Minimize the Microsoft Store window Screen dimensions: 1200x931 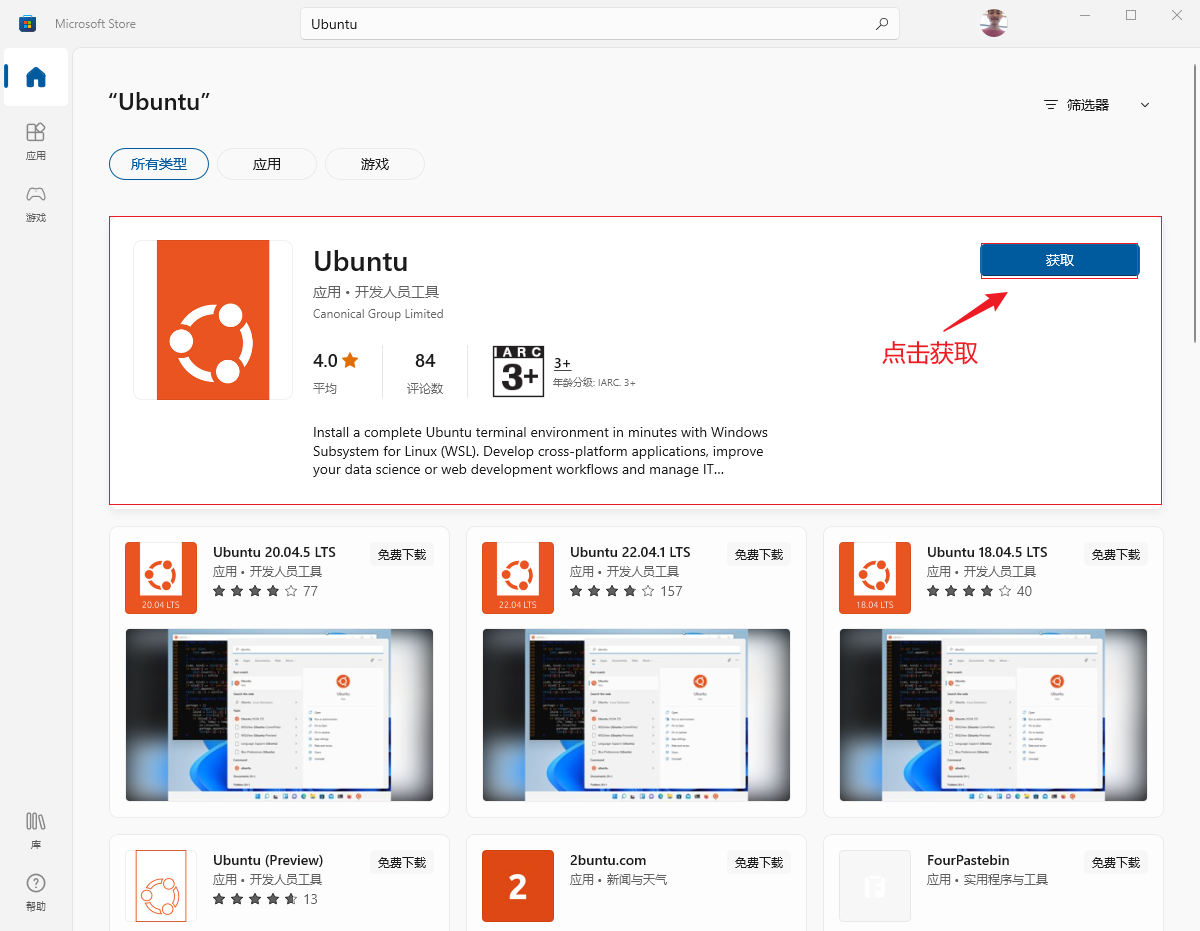pyautogui.click(x=1086, y=15)
